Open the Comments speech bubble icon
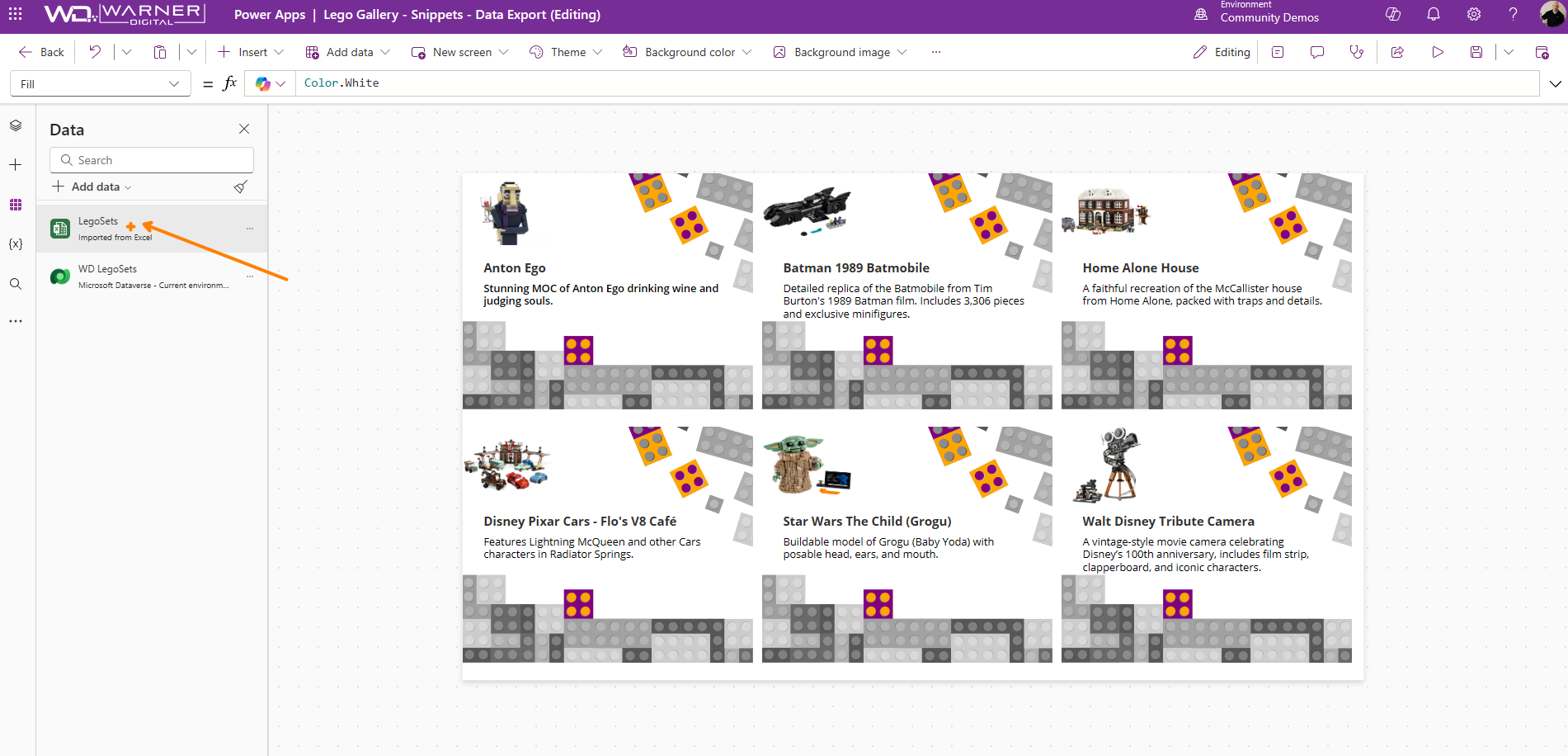1568x756 pixels. click(1317, 52)
